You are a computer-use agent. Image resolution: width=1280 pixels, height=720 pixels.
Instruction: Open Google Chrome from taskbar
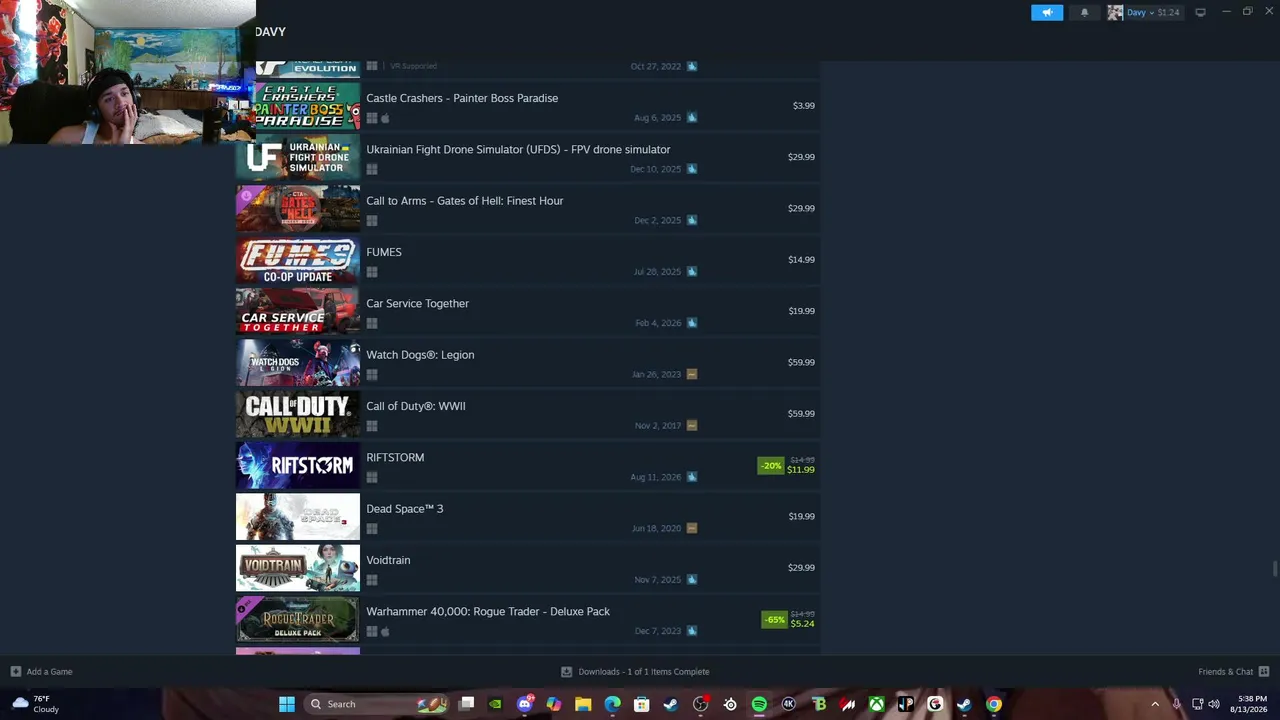click(x=994, y=704)
